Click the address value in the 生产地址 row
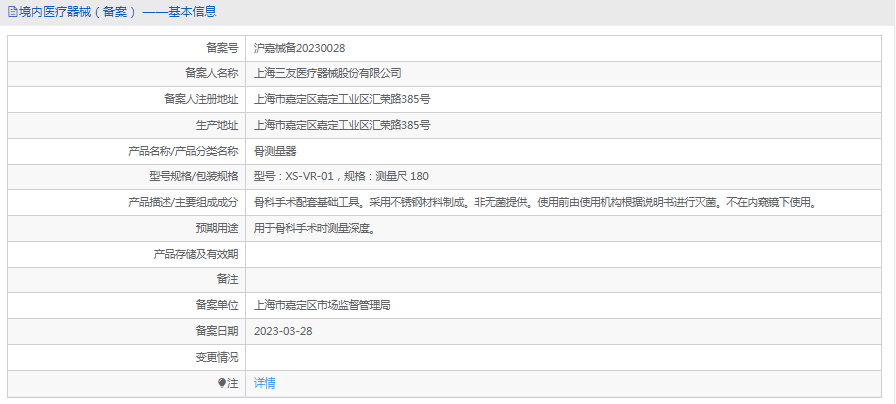896x404 pixels. [x=342, y=125]
